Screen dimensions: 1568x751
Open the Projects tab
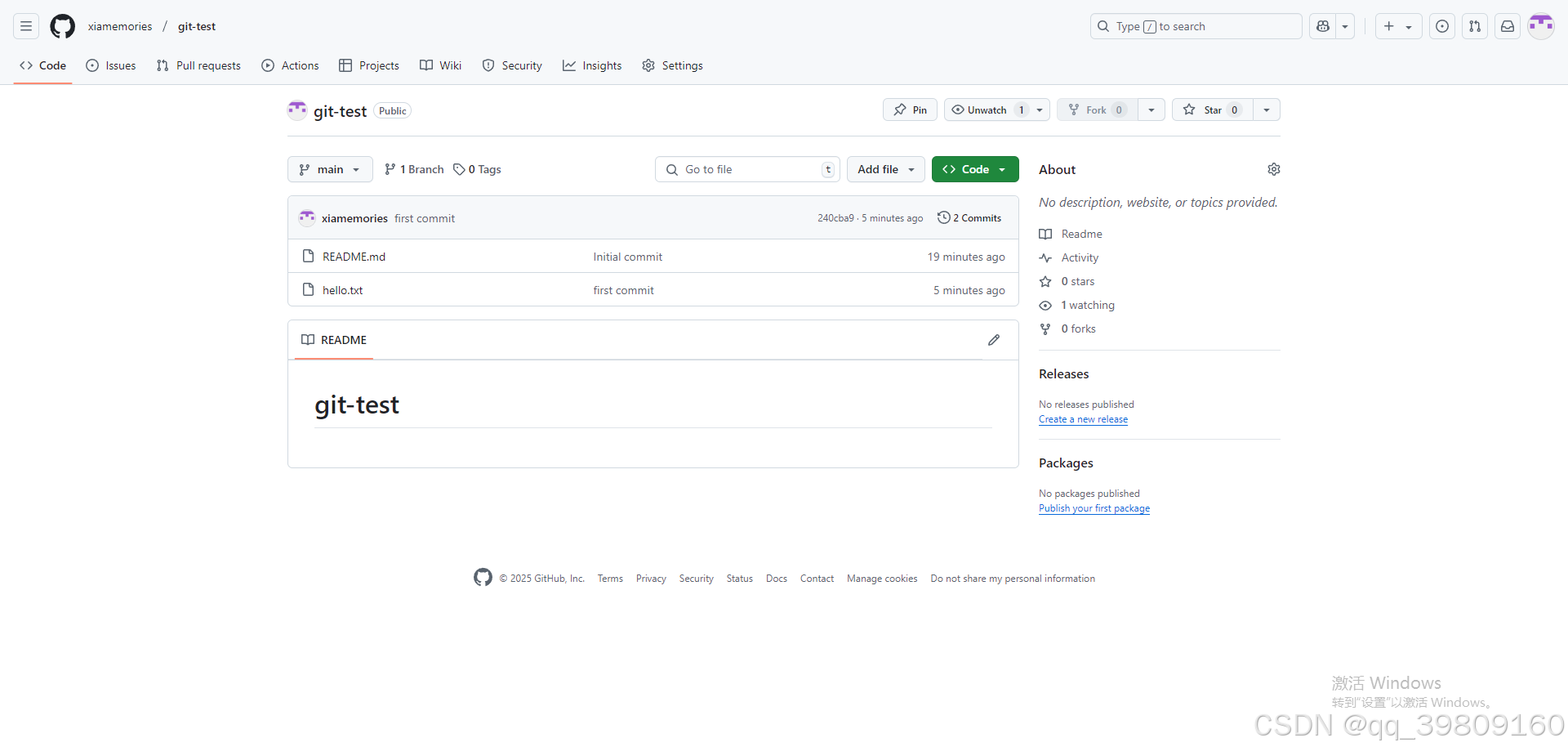[369, 65]
